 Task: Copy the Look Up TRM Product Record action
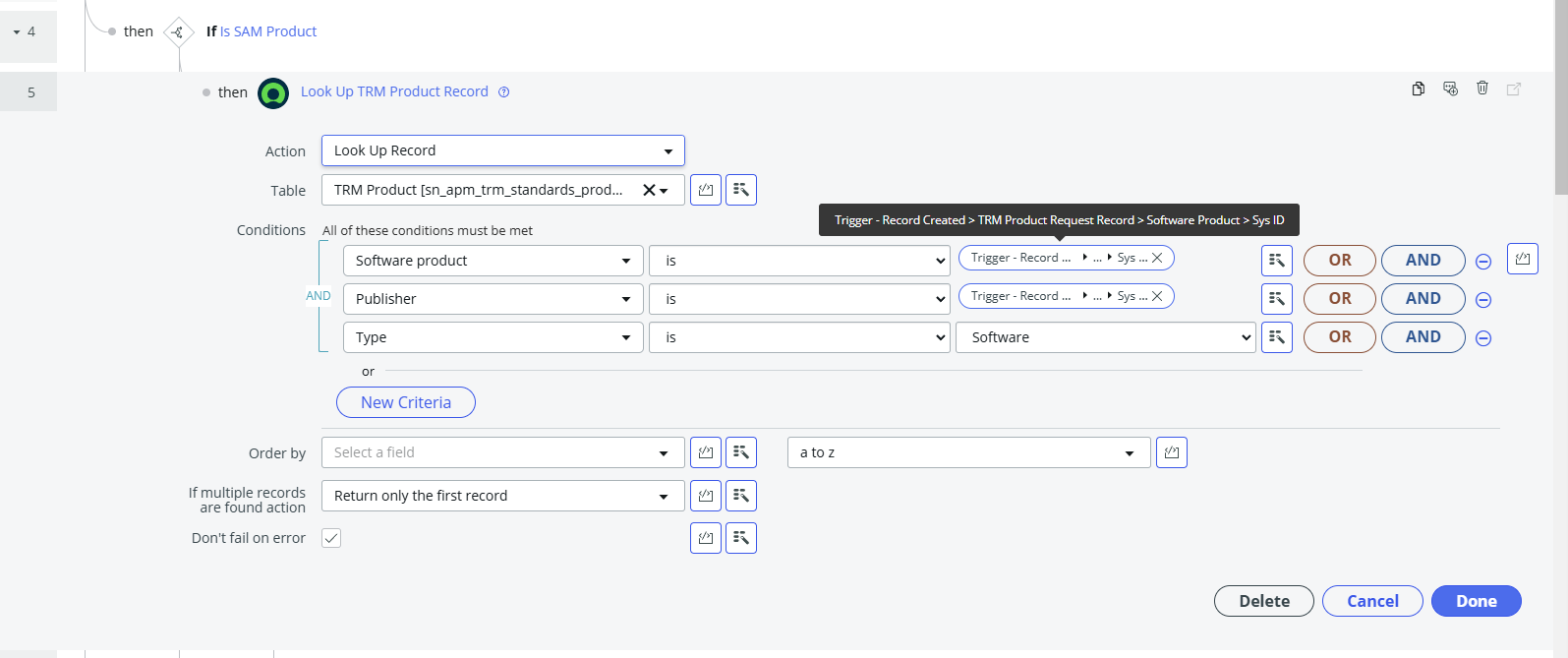pos(1418,89)
